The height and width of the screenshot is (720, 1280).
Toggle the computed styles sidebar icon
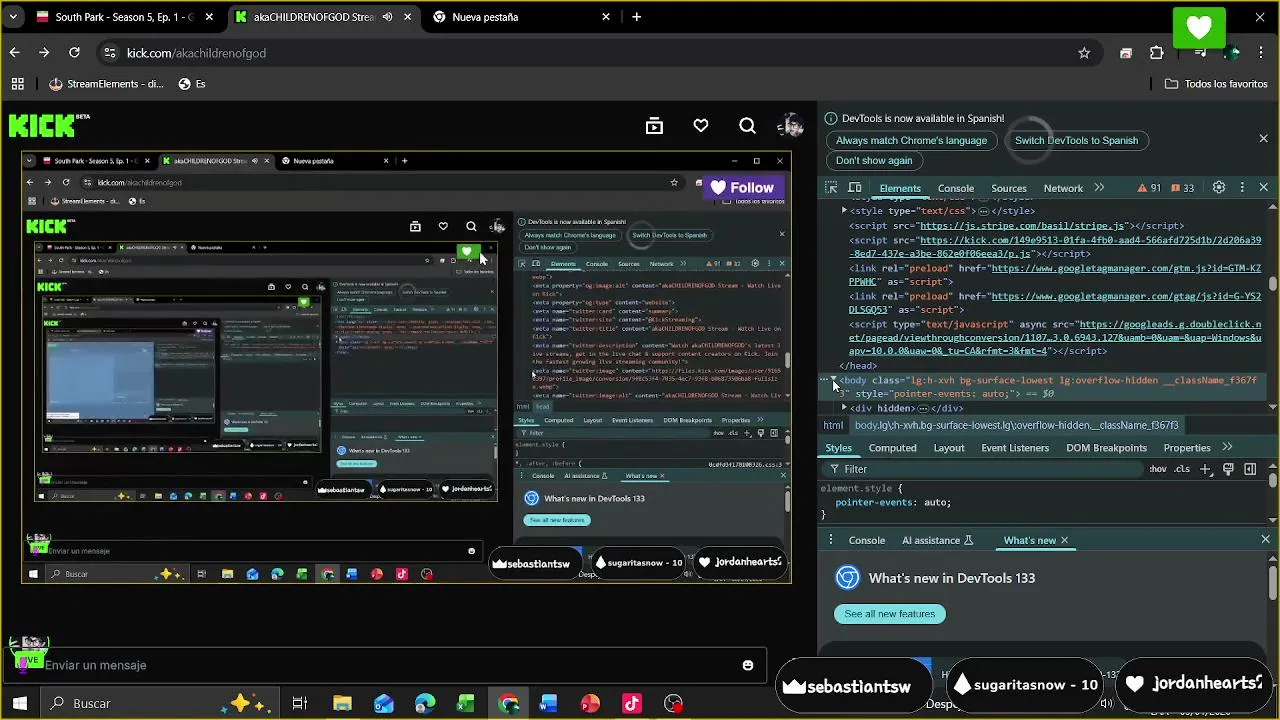[x=1250, y=469]
